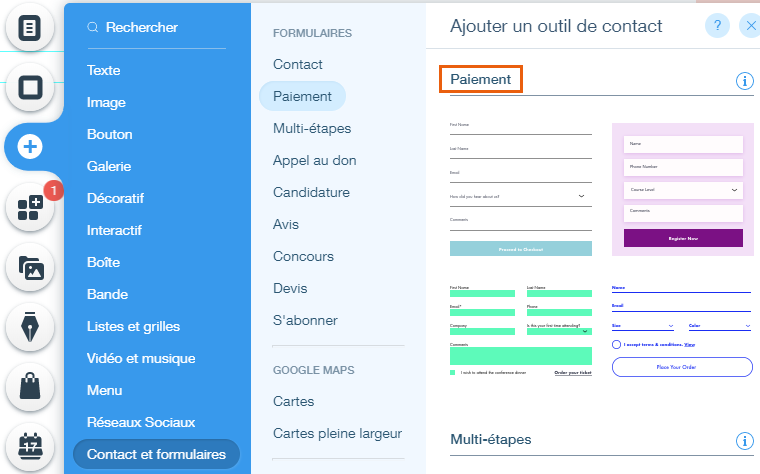The image size is (760, 474).
Task: Select Boîte in the add menu
Action: [103, 262]
